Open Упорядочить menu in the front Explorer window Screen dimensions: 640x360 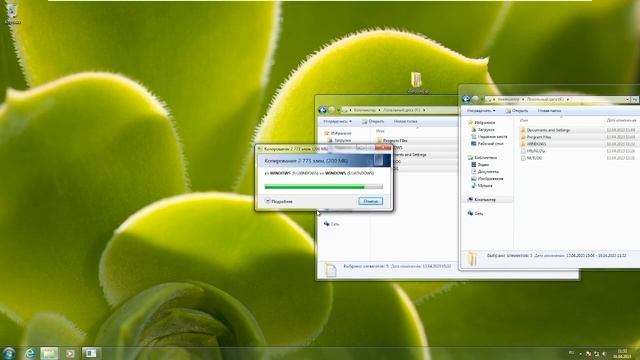[x=481, y=111]
